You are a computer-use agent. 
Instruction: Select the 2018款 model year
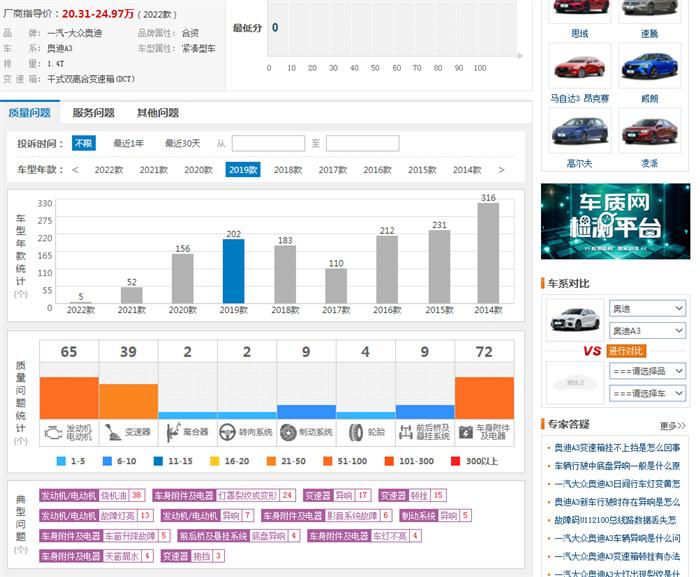pyautogui.click(x=288, y=170)
